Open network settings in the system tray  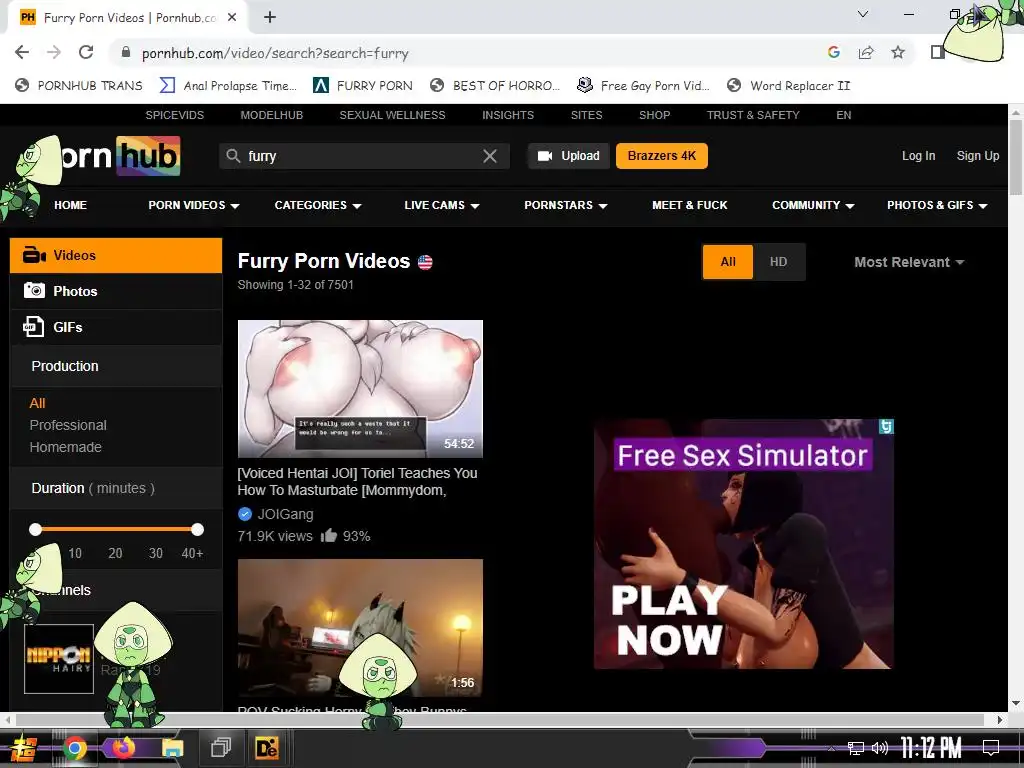856,748
